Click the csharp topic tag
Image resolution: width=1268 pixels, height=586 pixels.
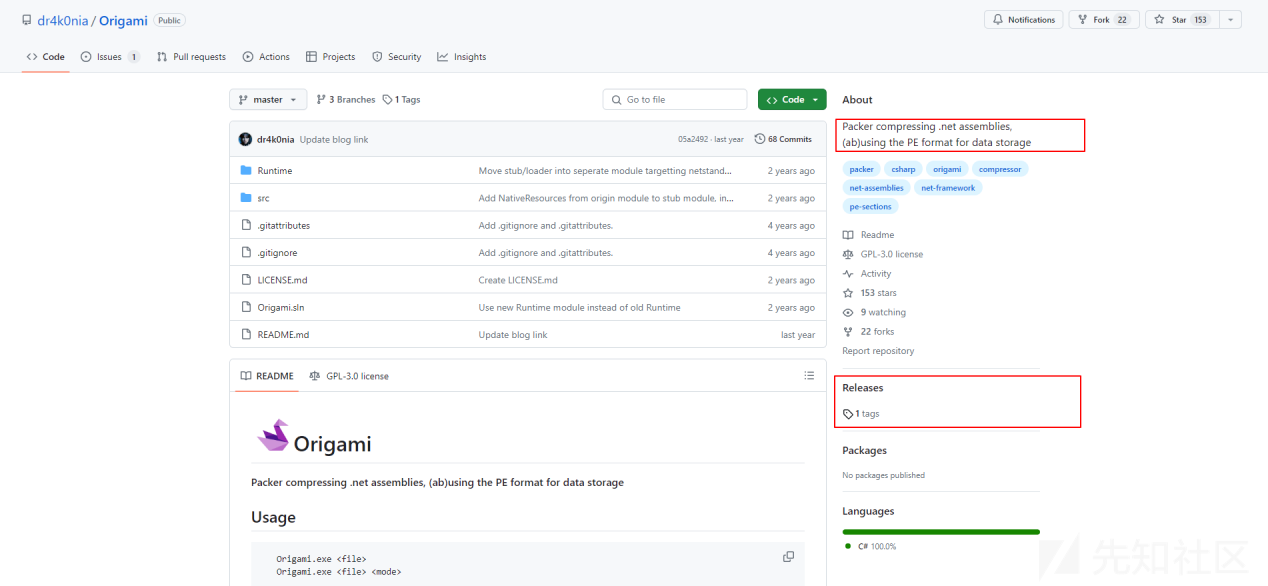click(x=903, y=169)
